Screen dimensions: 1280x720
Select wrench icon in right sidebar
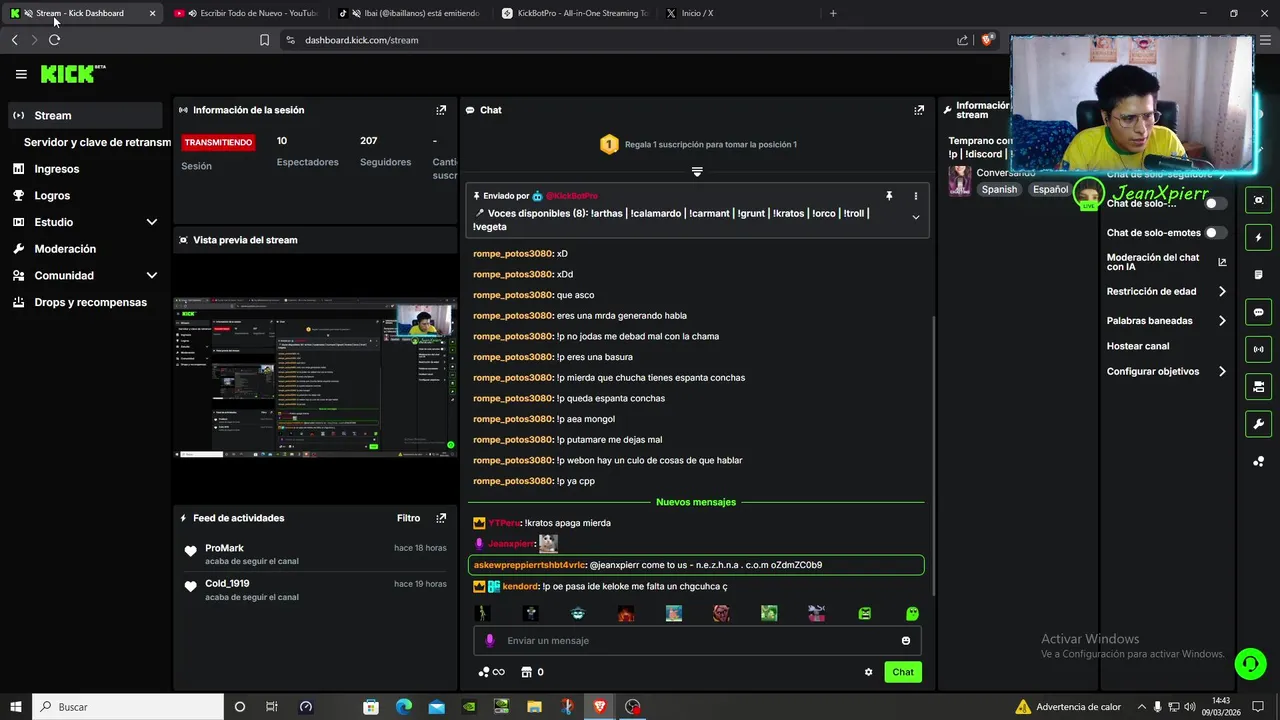coord(1259,424)
